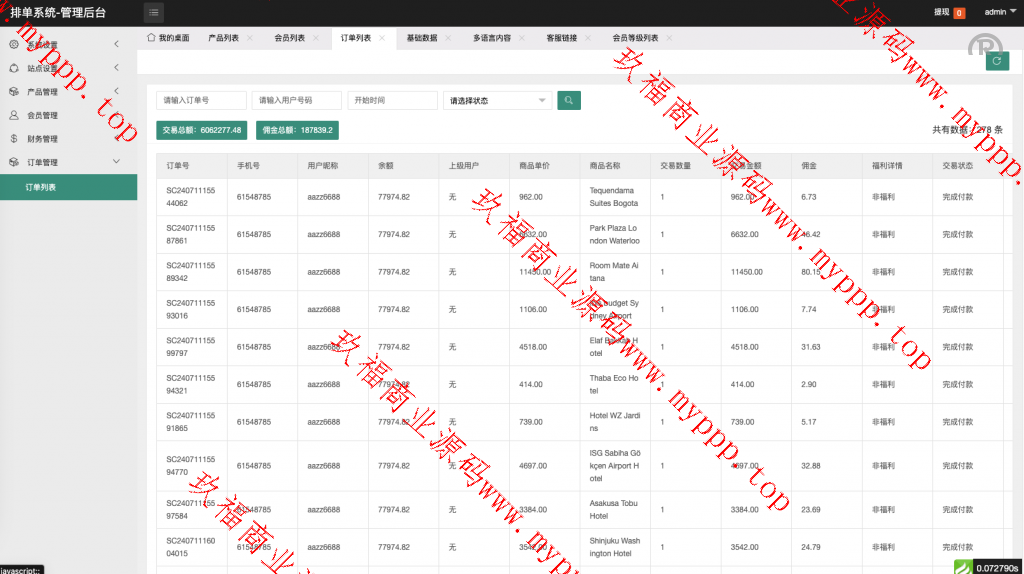Select 订单列表 in the sidebar
The image size is (1024, 574).
(68, 187)
